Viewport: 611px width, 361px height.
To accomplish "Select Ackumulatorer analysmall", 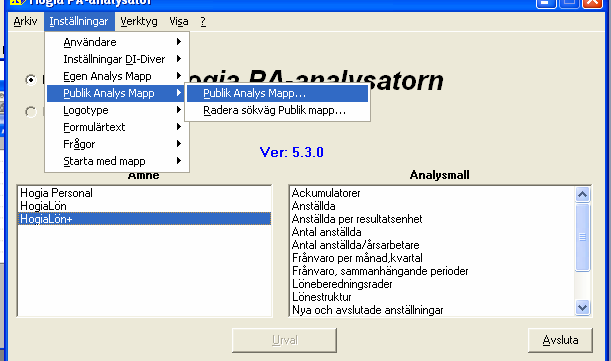I will coord(432,193).
